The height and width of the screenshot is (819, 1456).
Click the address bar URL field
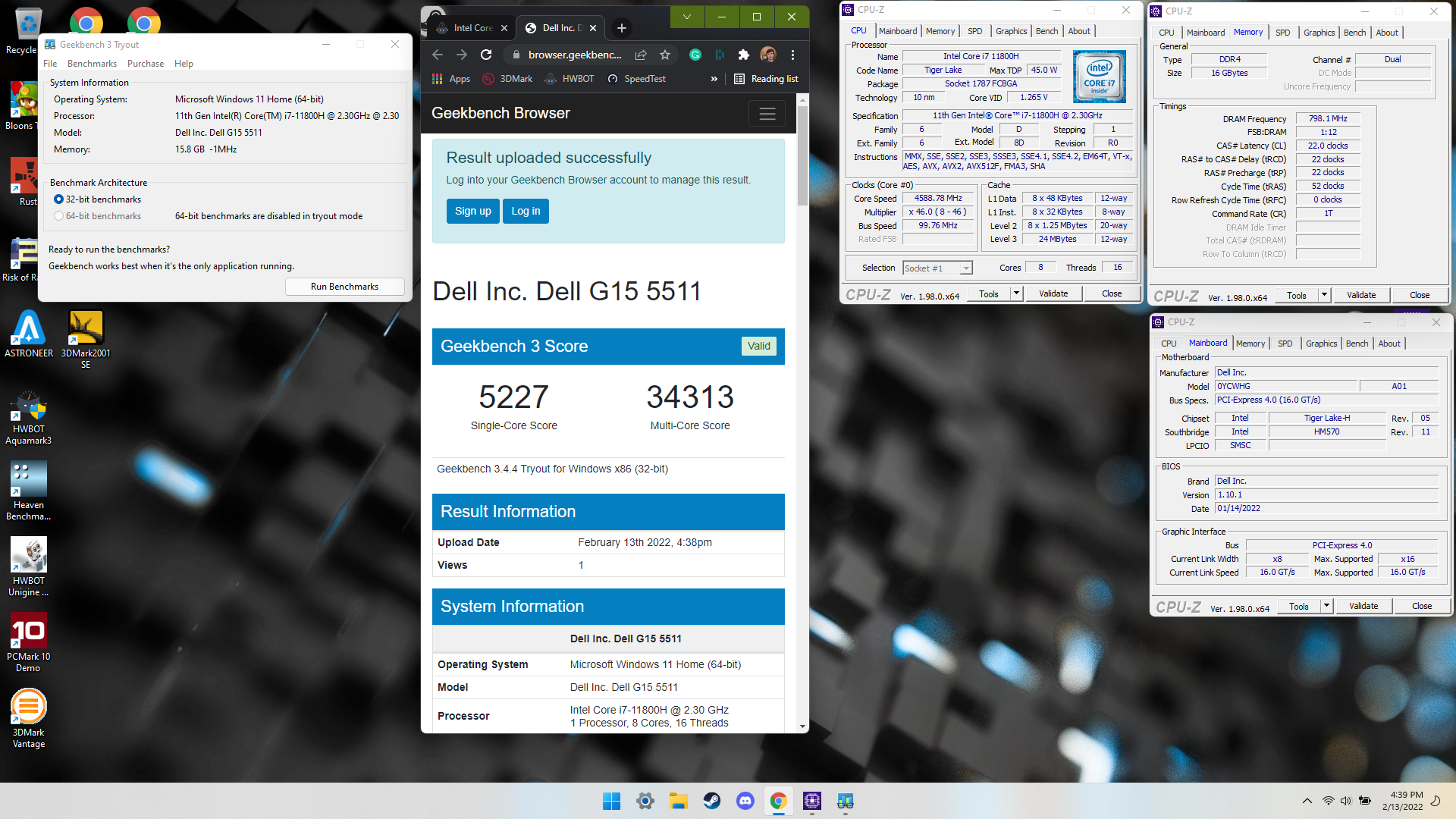[x=574, y=55]
